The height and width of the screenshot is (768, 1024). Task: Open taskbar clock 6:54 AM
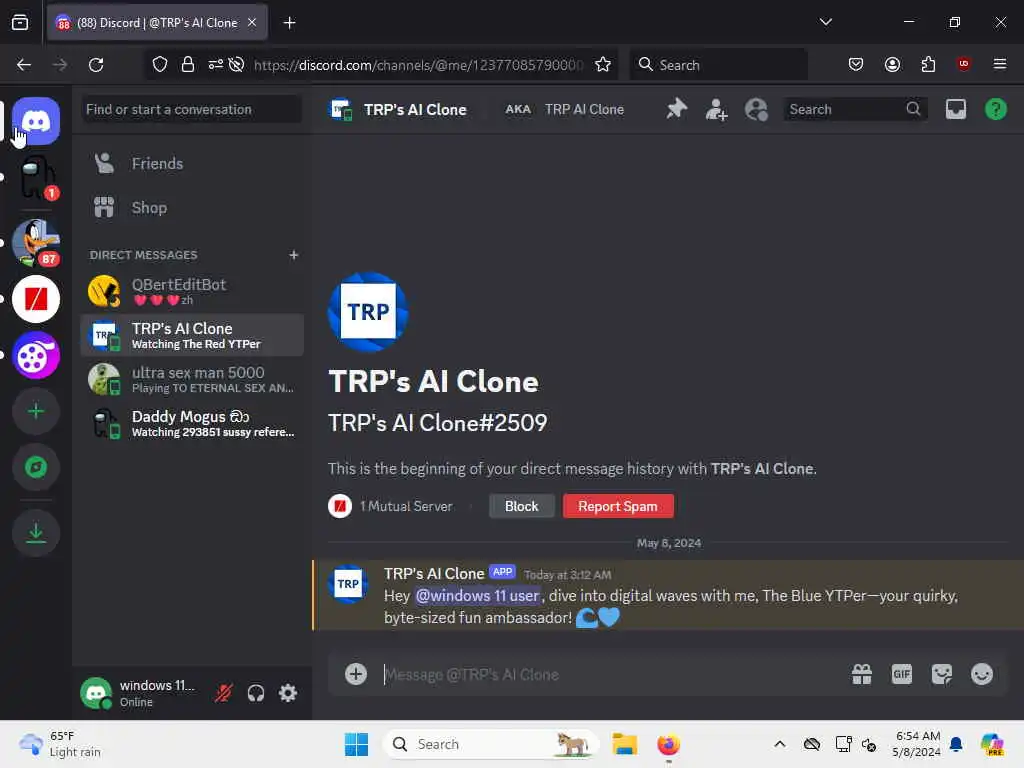coord(917,744)
